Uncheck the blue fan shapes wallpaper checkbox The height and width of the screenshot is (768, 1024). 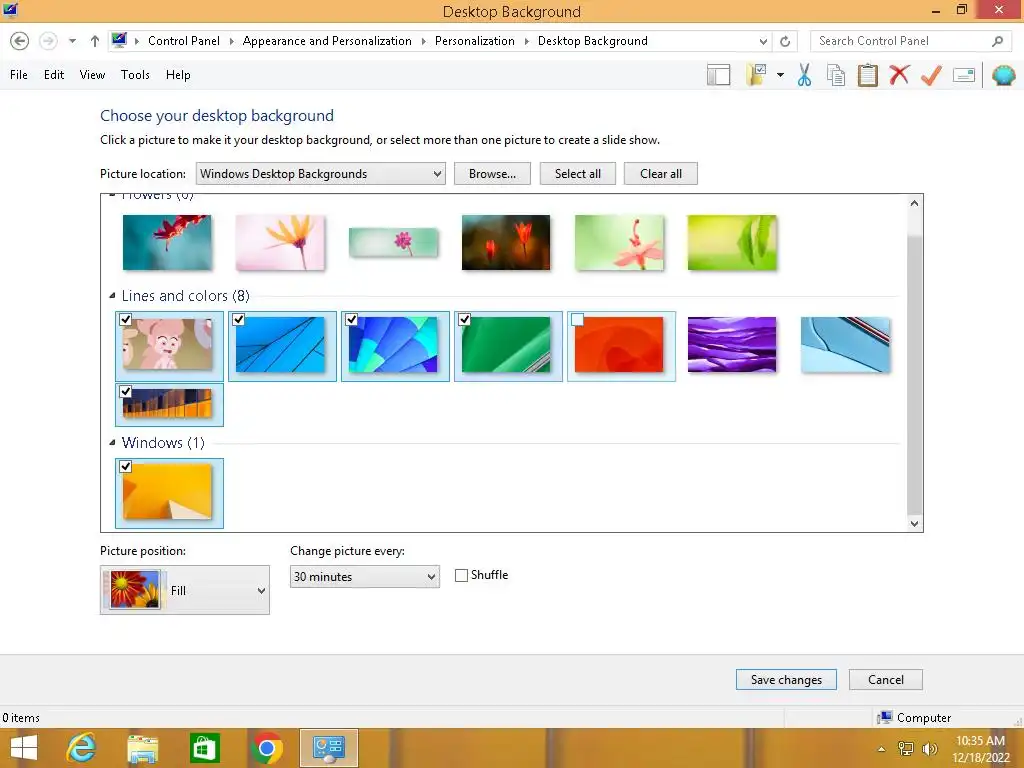pyautogui.click(x=352, y=319)
